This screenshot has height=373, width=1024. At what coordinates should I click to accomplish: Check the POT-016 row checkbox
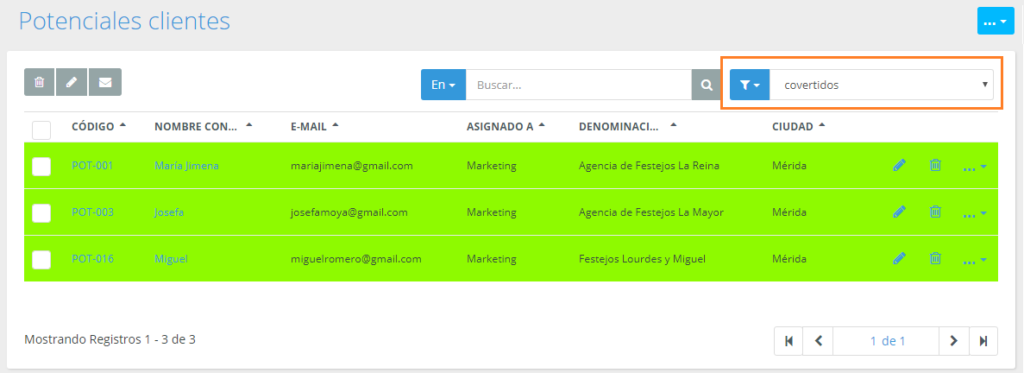pyautogui.click(x=41, y=259)
